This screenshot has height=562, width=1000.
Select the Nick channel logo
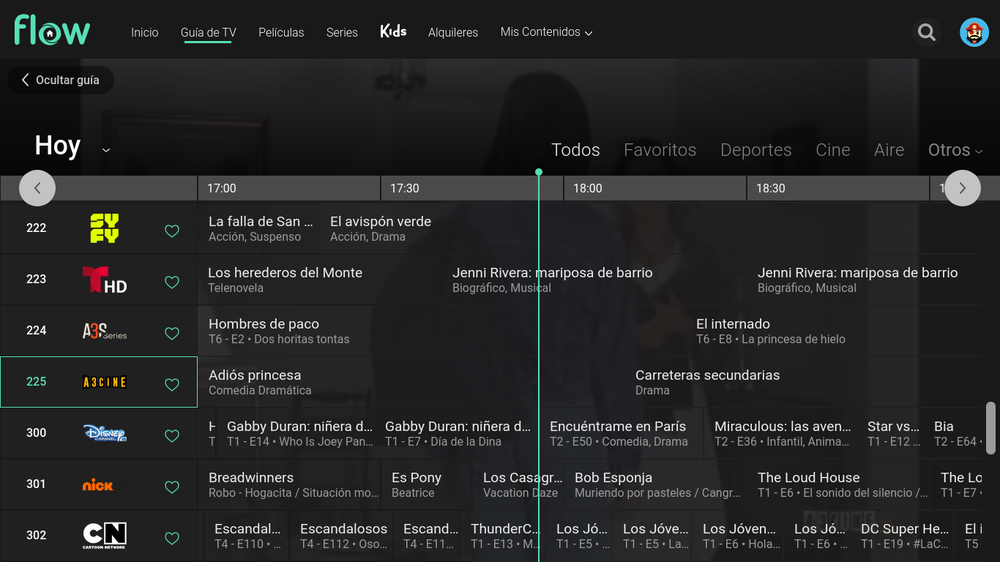coord(98,485)
